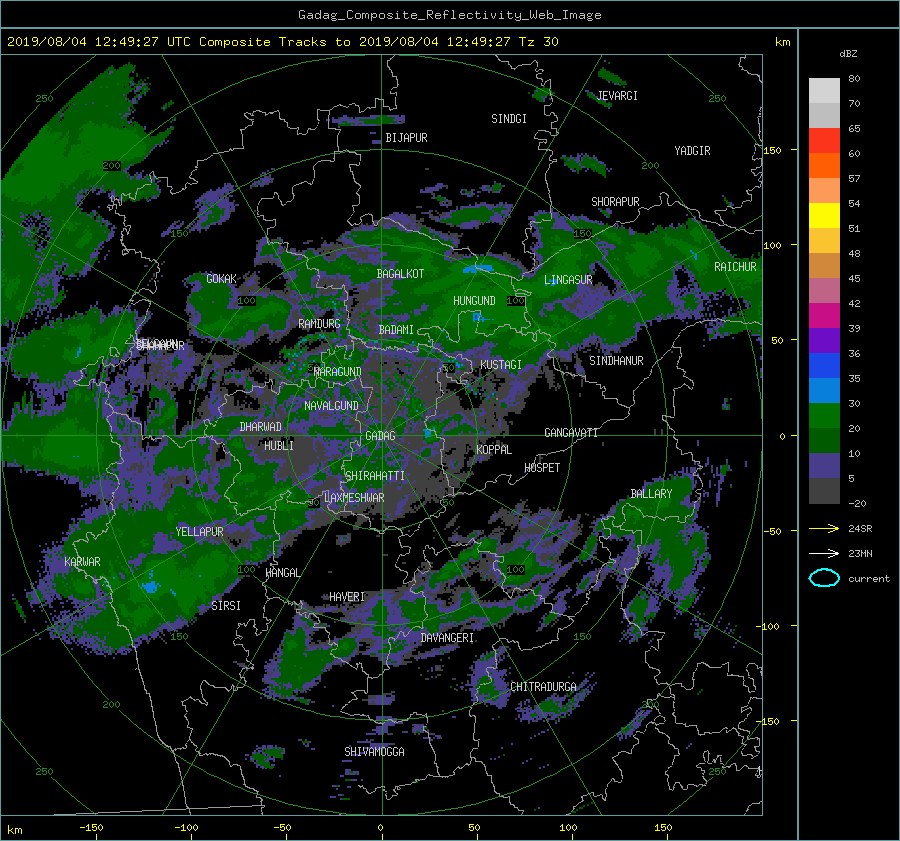Click the DAVANGERI city label
Screen dimensions: 900x841
click(x=447, y=638)
